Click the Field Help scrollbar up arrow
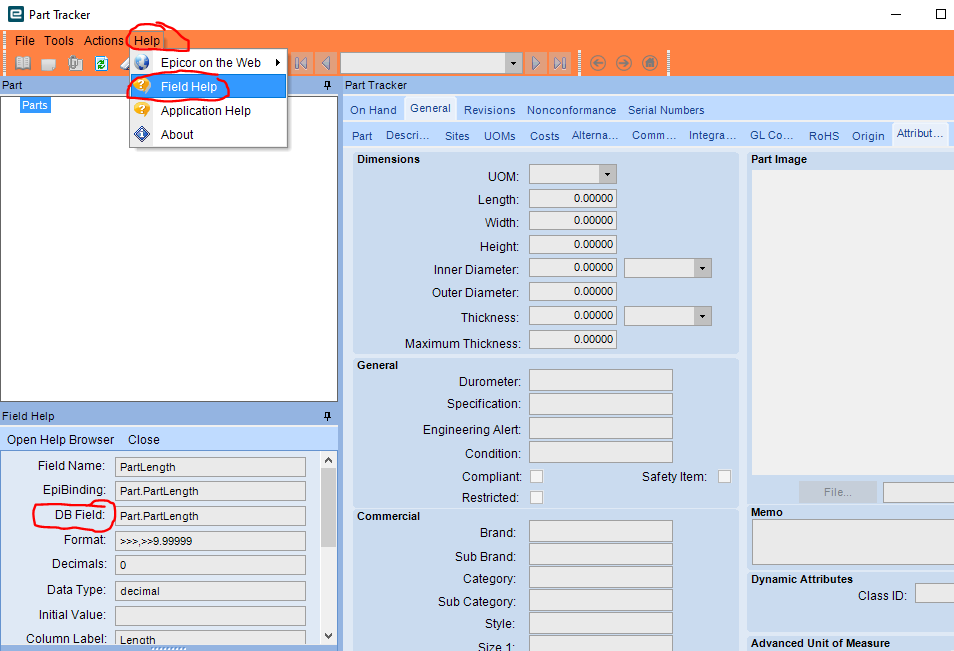Screen dimensions: 954x651 329,460
